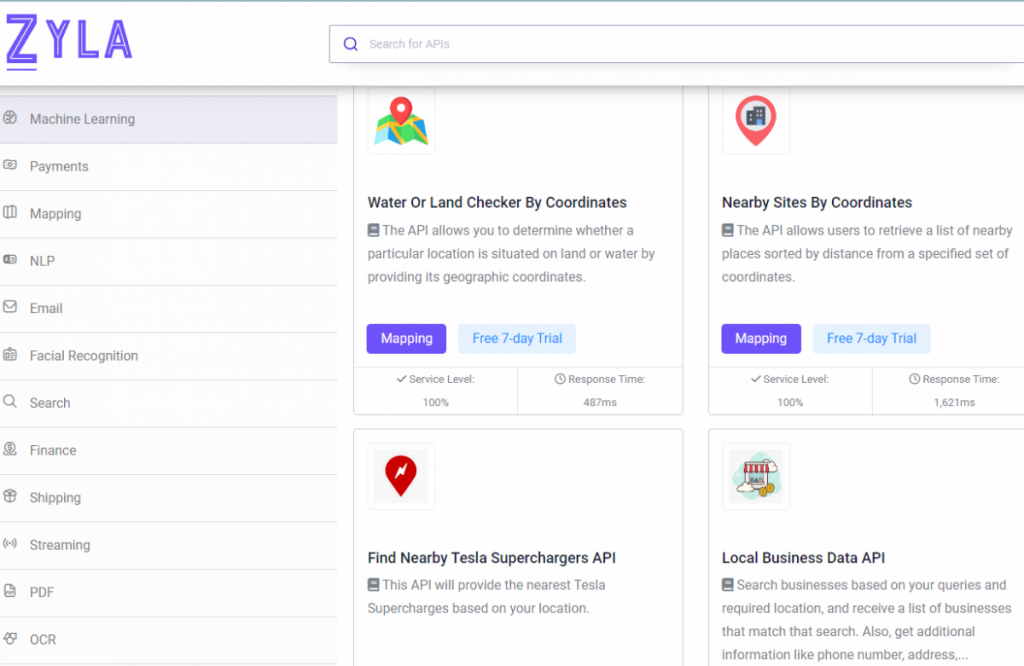Image resolution: width=1024 pixels, height=666 pixels.
Task: Focus the Search for APIs field
Action: click(676, 44)
